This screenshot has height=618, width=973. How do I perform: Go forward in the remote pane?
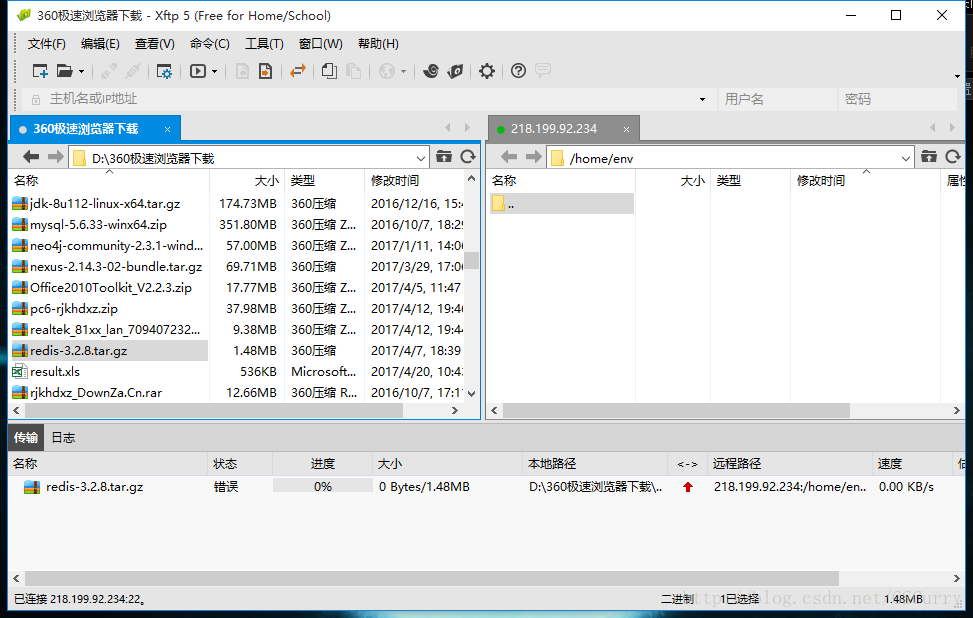534,157
